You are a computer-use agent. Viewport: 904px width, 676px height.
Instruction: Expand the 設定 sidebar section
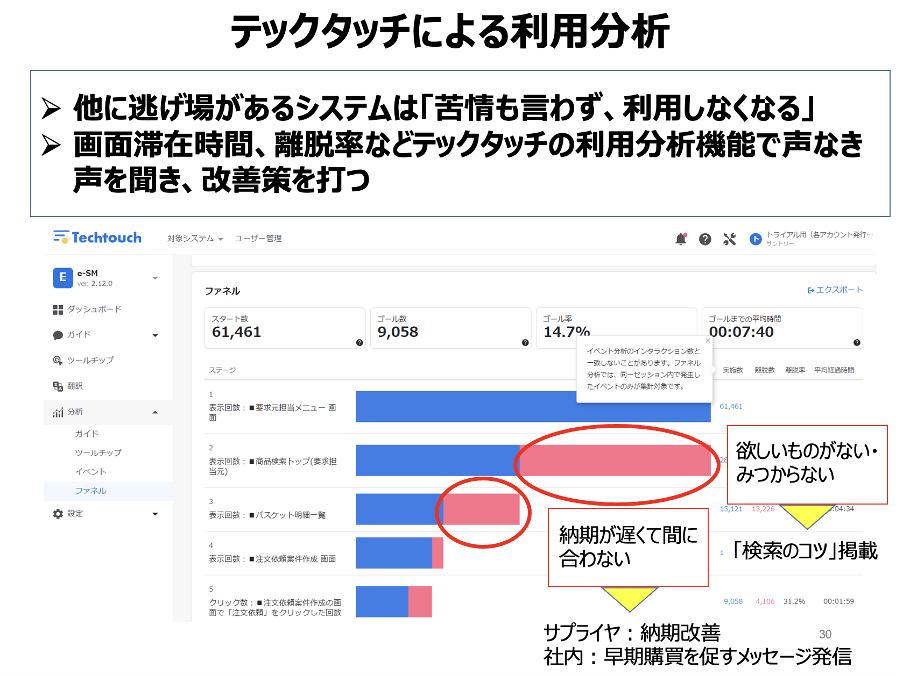tap(155, 514)
